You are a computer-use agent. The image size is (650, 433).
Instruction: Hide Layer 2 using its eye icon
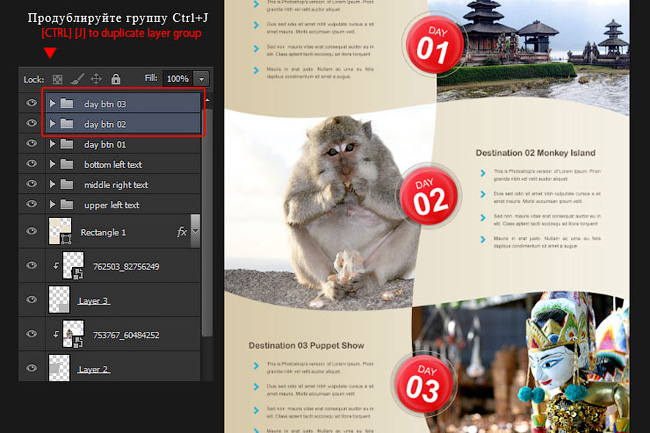click(32, 368)
